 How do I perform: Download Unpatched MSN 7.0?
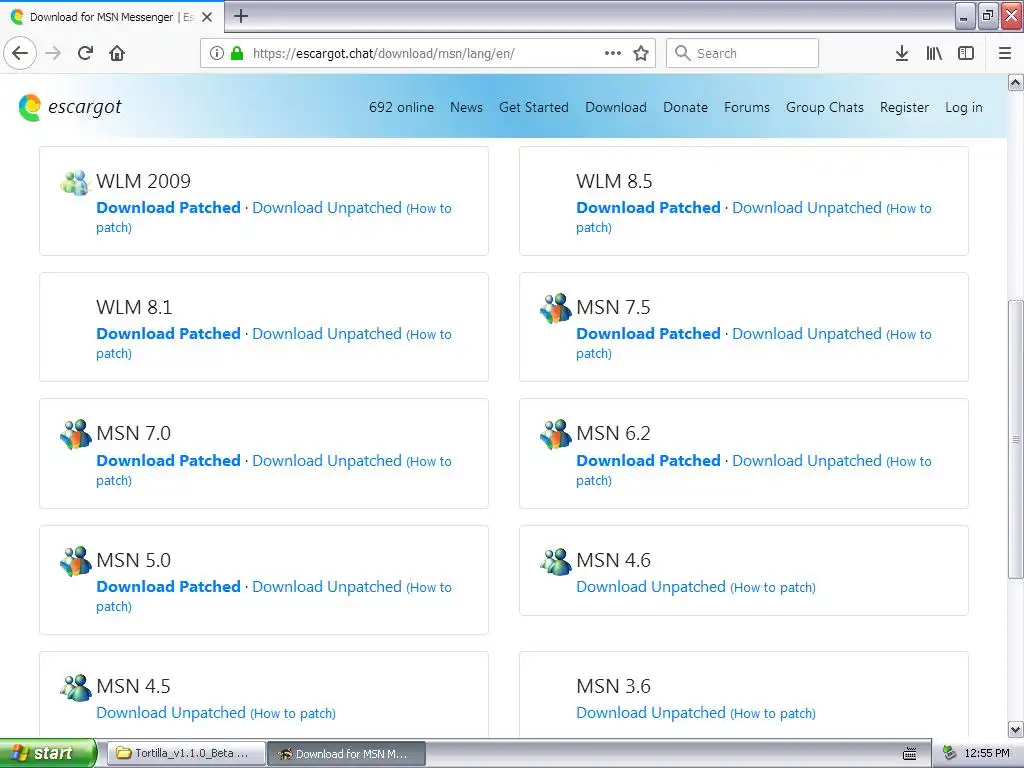[x=327, y=460]
